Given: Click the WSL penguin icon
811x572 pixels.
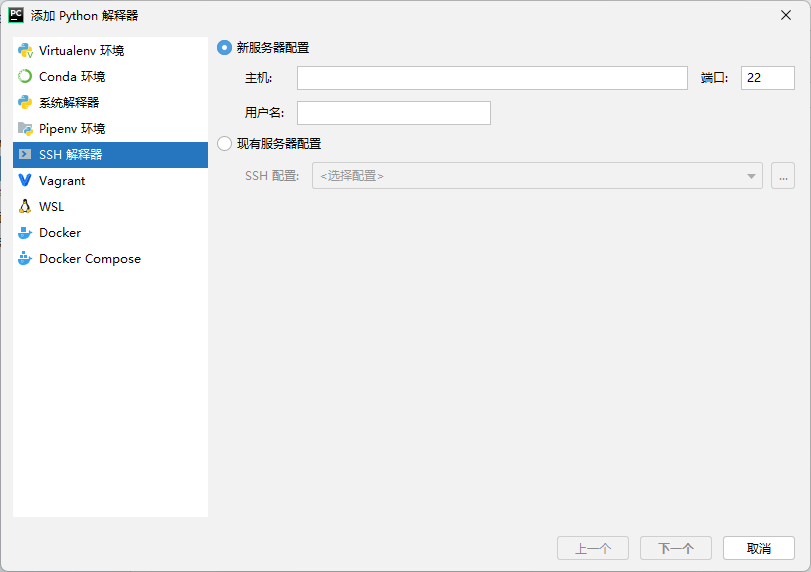Looking at the screenshot, I should click(x=25, y=206).
